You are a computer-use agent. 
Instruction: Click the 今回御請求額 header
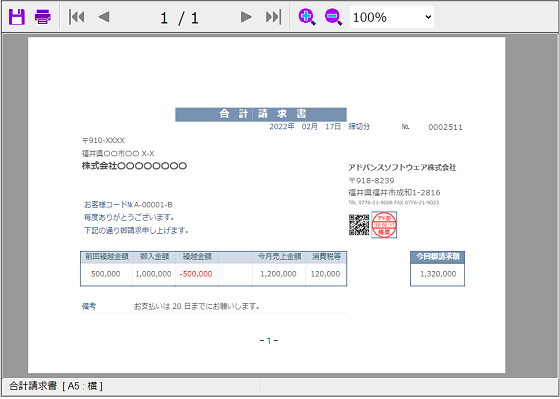pyautogui.click(x=438, y=257)
